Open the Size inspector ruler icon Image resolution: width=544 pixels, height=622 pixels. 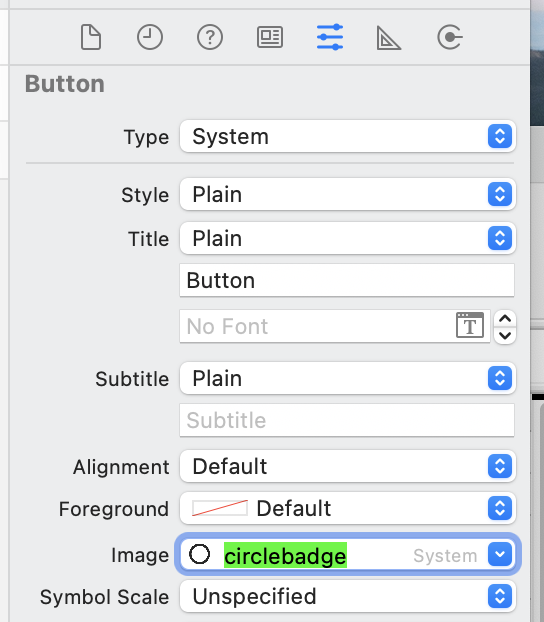coord(388,38)
